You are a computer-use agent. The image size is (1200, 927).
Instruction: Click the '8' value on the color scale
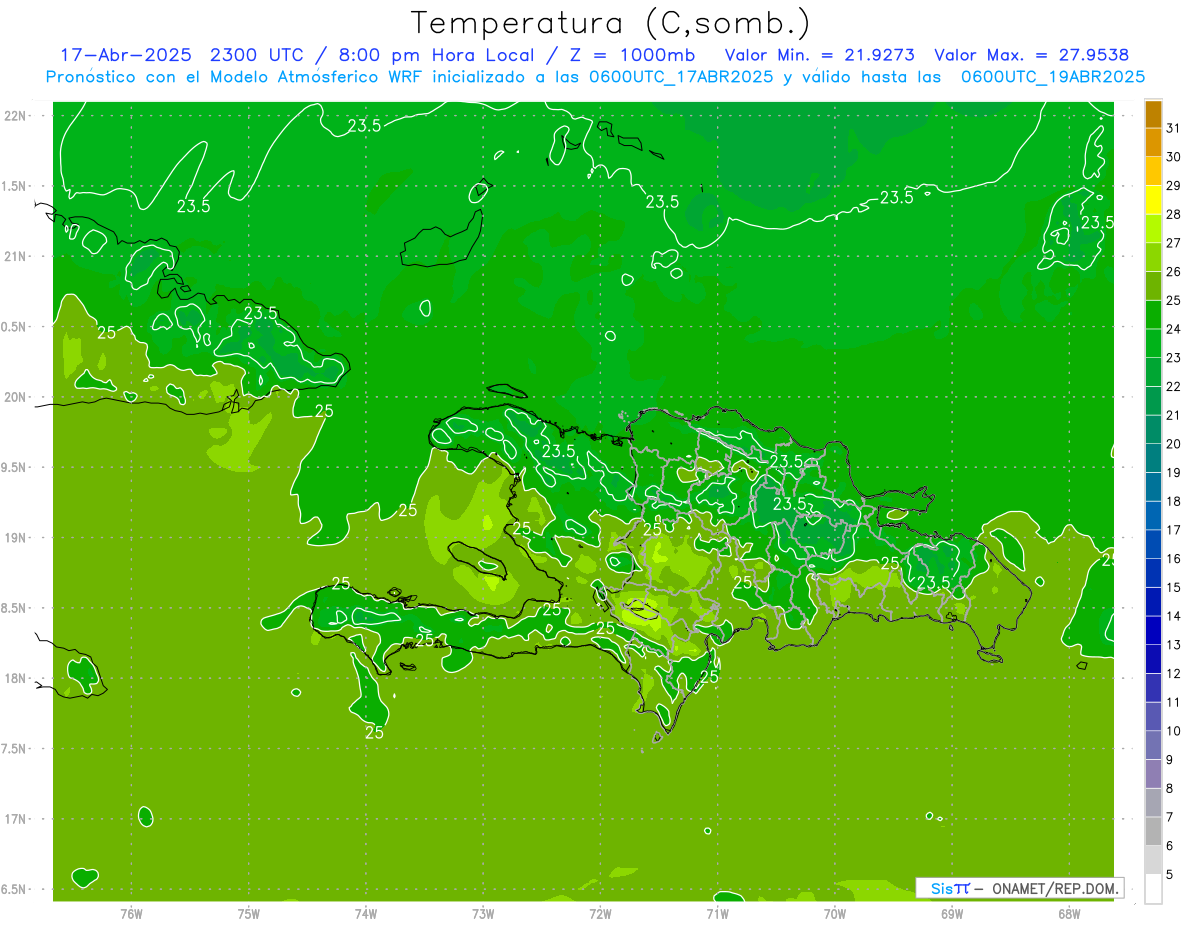click(x=1169, y=788)
